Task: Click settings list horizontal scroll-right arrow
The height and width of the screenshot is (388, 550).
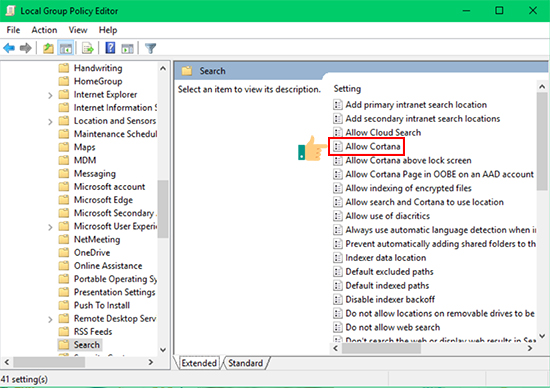Action: pyautogui.click(x=530, y=348)
